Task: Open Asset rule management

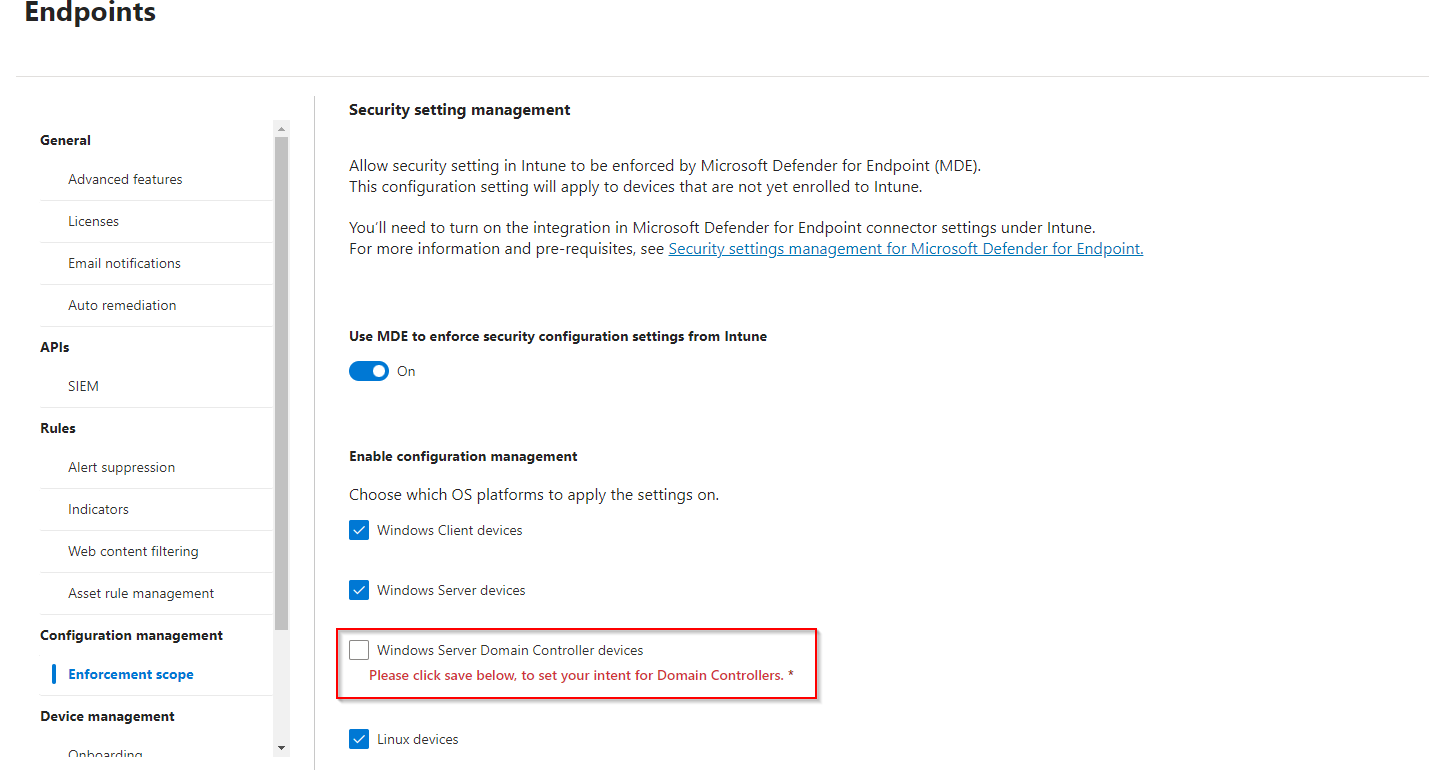Action: [x=141, y=593]
